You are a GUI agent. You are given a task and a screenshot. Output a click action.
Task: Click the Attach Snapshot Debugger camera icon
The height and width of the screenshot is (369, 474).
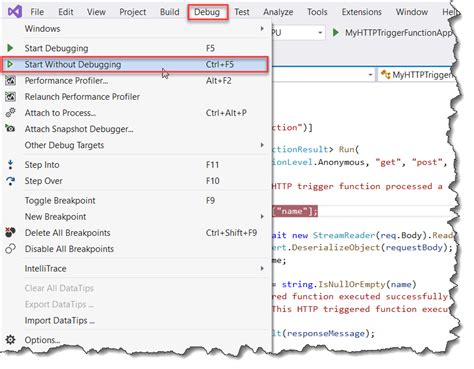tap(10, 128)
